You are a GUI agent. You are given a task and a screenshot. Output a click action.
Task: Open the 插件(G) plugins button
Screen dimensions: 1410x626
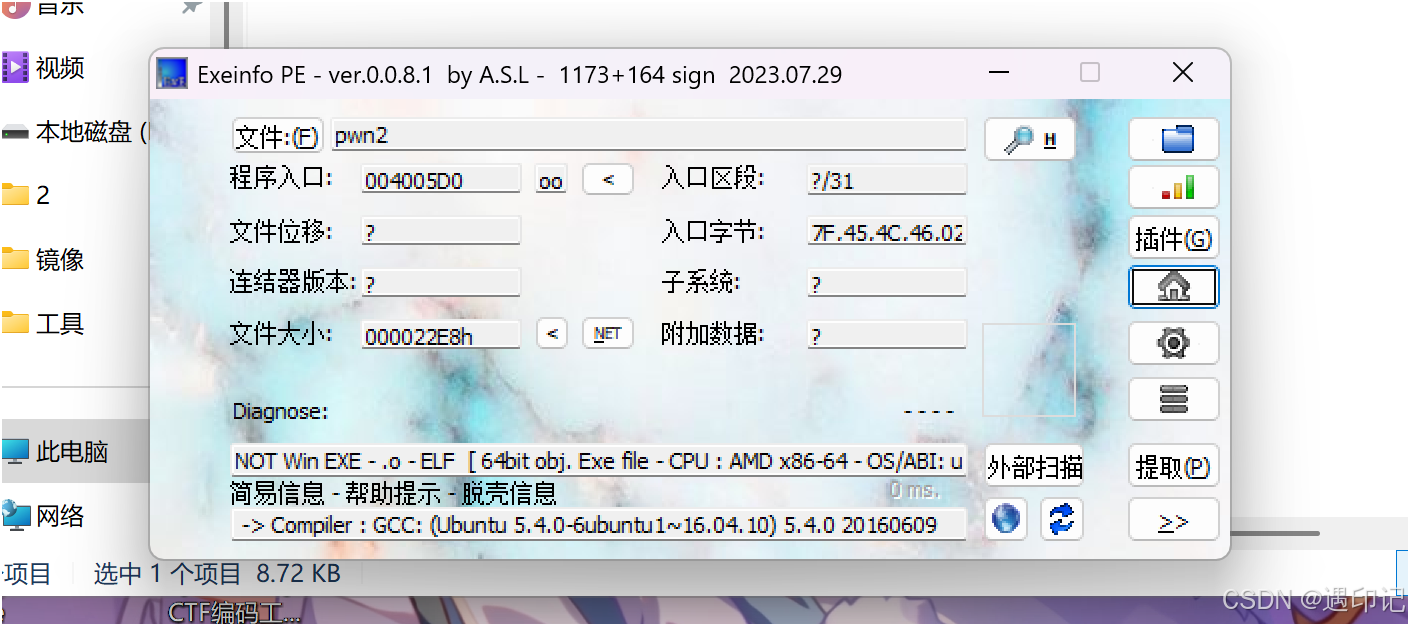pos(1174,238)
